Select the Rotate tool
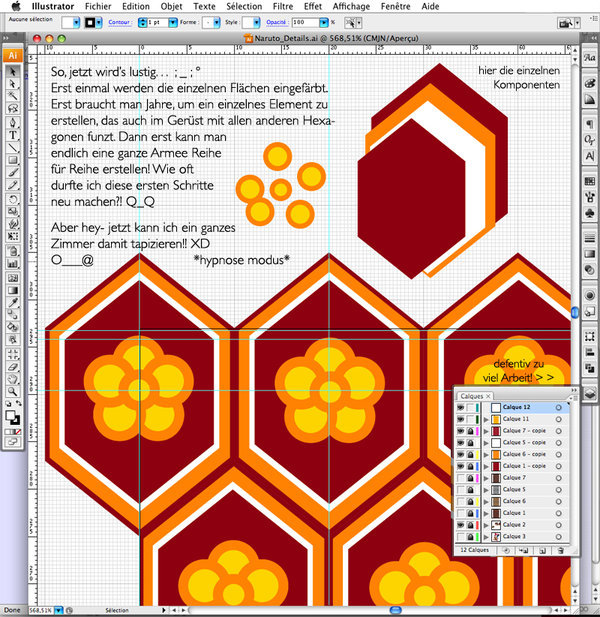This screenshot has height=617, width=600. 13,199
